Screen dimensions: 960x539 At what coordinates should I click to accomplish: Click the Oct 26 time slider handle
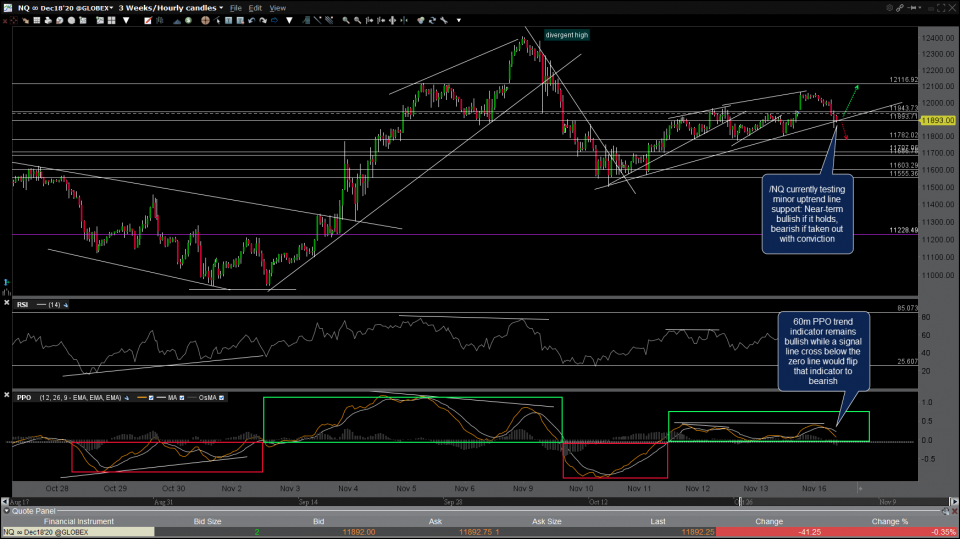(741, 502)
